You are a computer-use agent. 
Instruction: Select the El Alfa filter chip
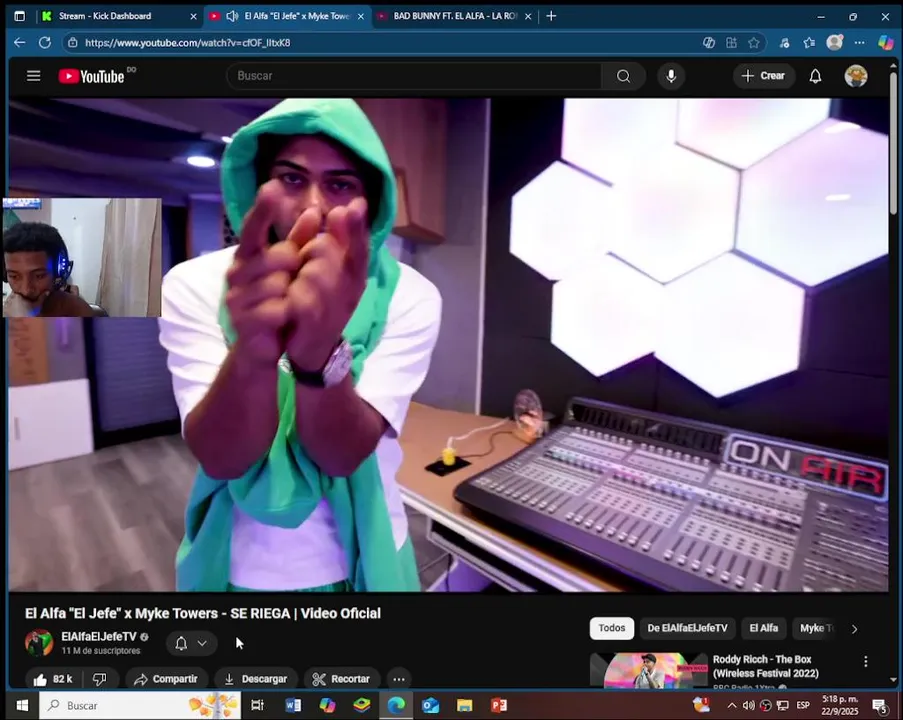pyautogui.click(x=764, y=628)
